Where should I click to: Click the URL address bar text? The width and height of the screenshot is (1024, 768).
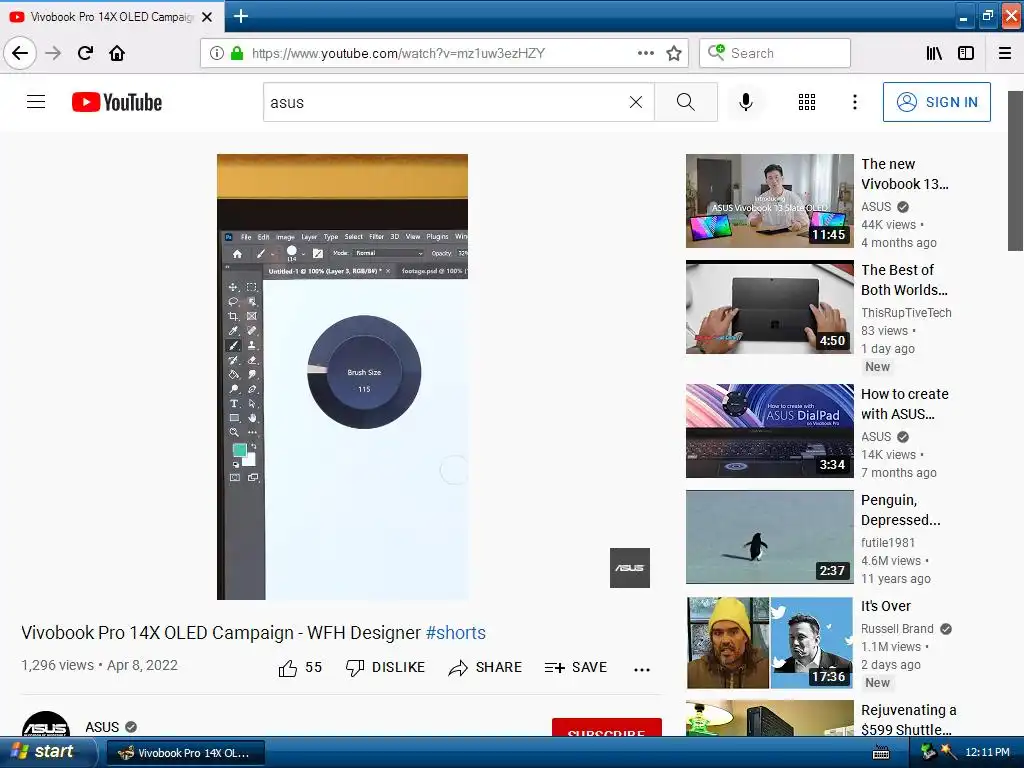[398, 53]
